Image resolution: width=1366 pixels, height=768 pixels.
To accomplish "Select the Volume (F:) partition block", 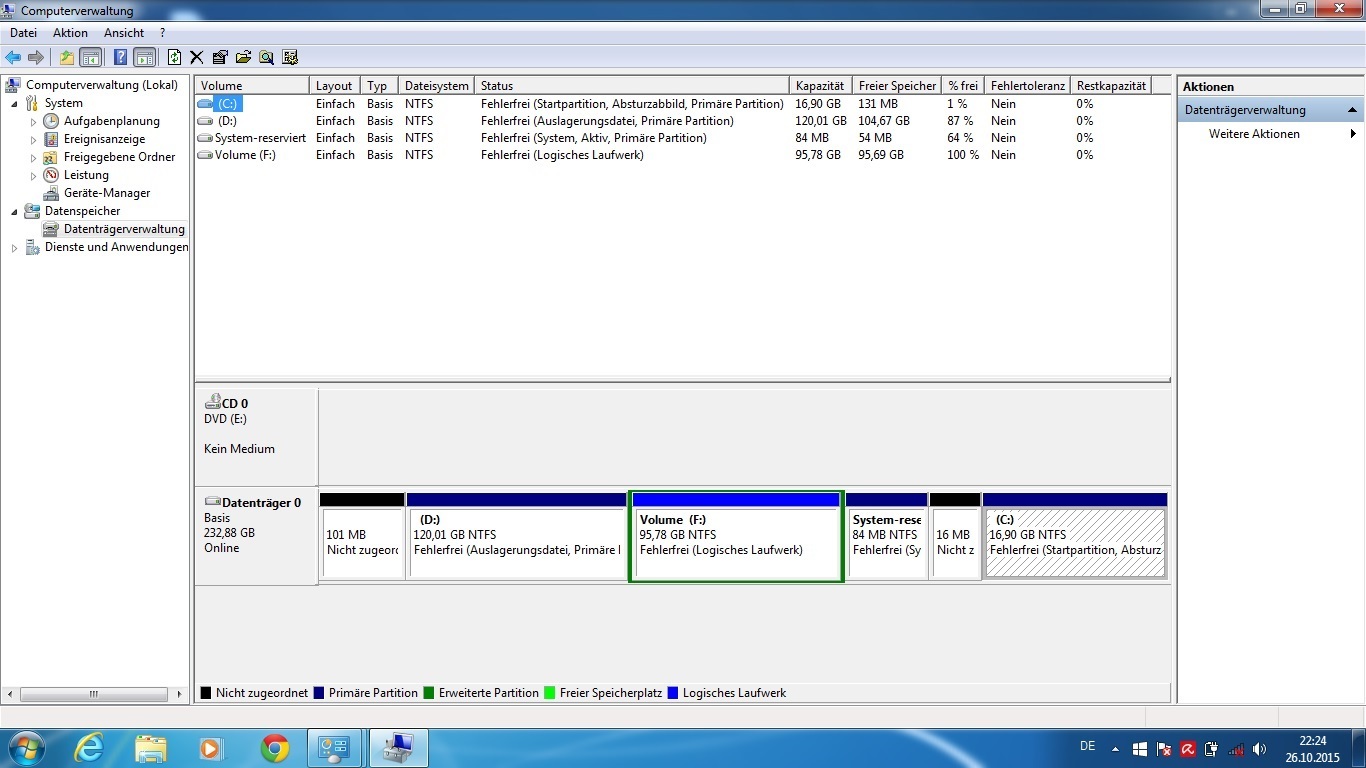I will [736, 535].
